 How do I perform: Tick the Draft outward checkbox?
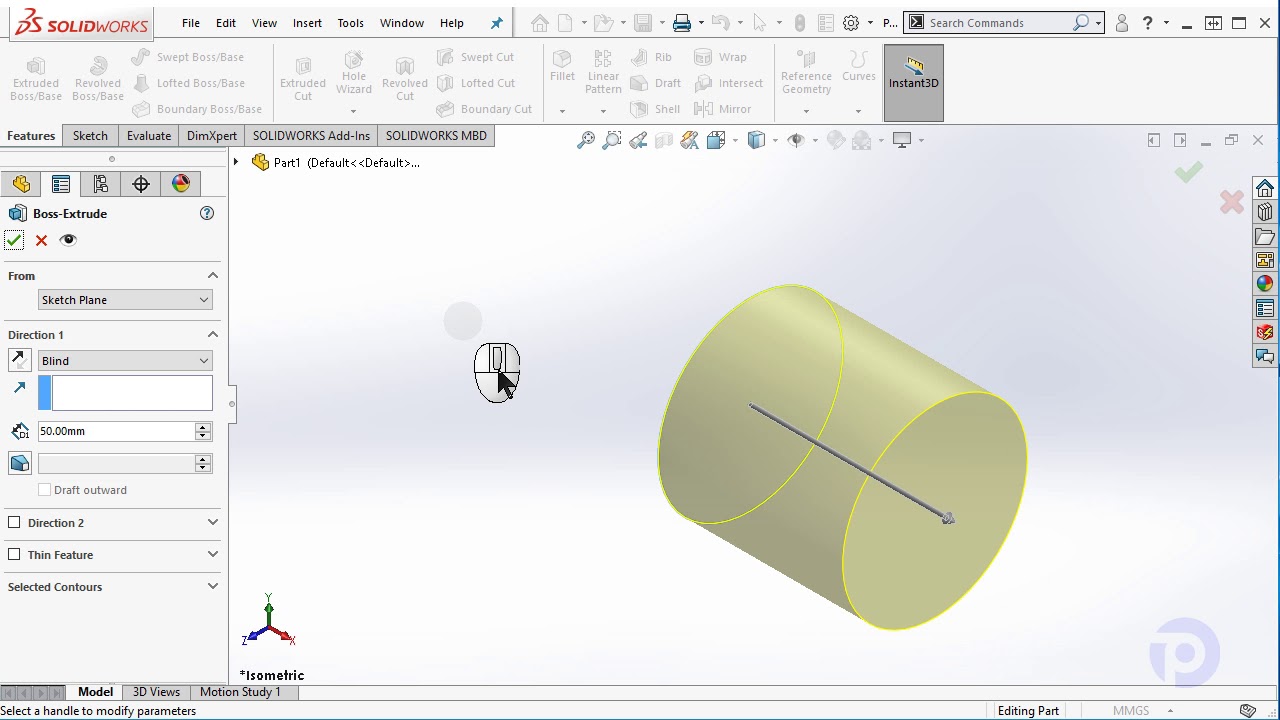coord(44,490)
